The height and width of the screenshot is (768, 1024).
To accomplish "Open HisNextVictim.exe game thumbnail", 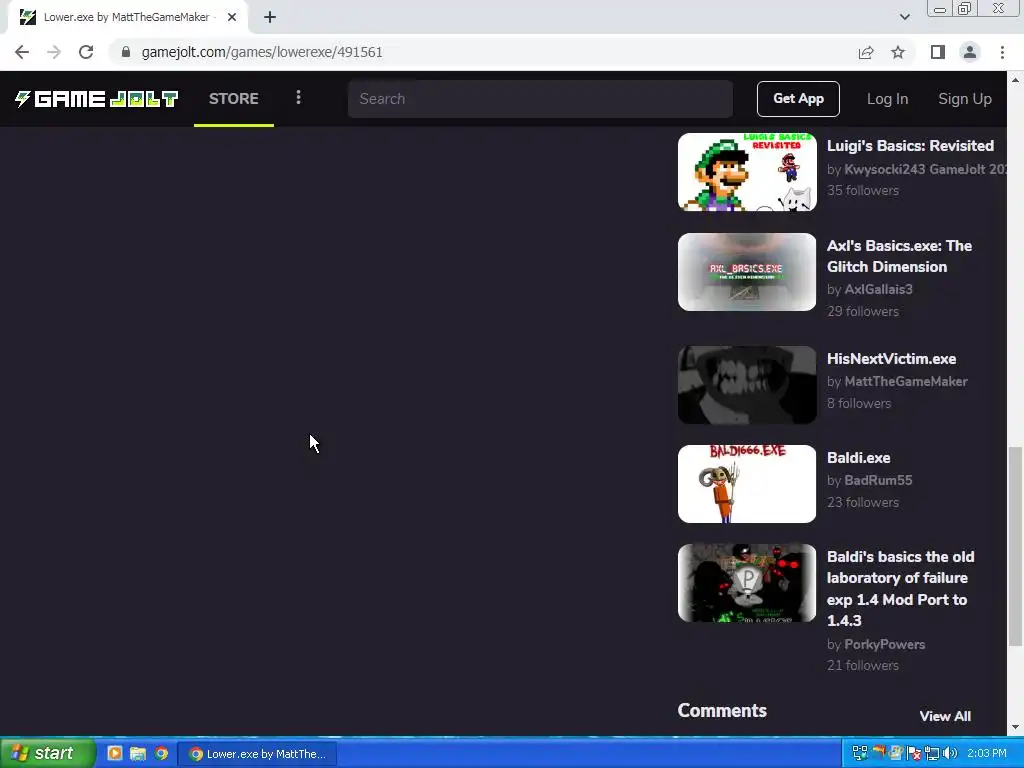I will 747,385.
